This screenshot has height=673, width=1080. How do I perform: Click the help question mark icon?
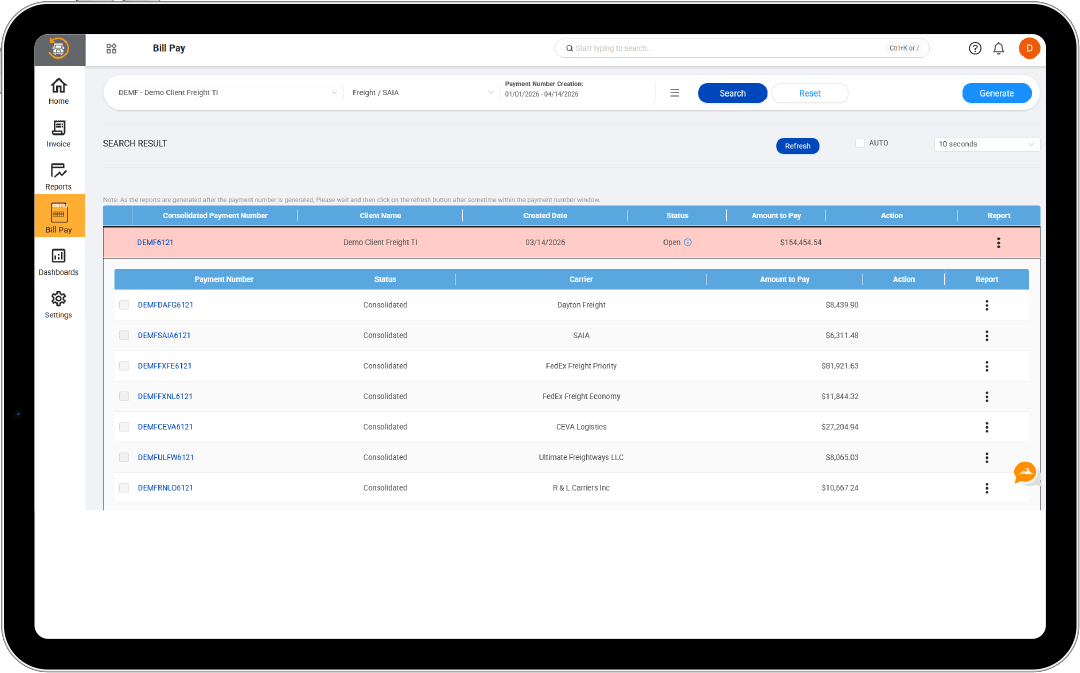[x=975, y=48]
